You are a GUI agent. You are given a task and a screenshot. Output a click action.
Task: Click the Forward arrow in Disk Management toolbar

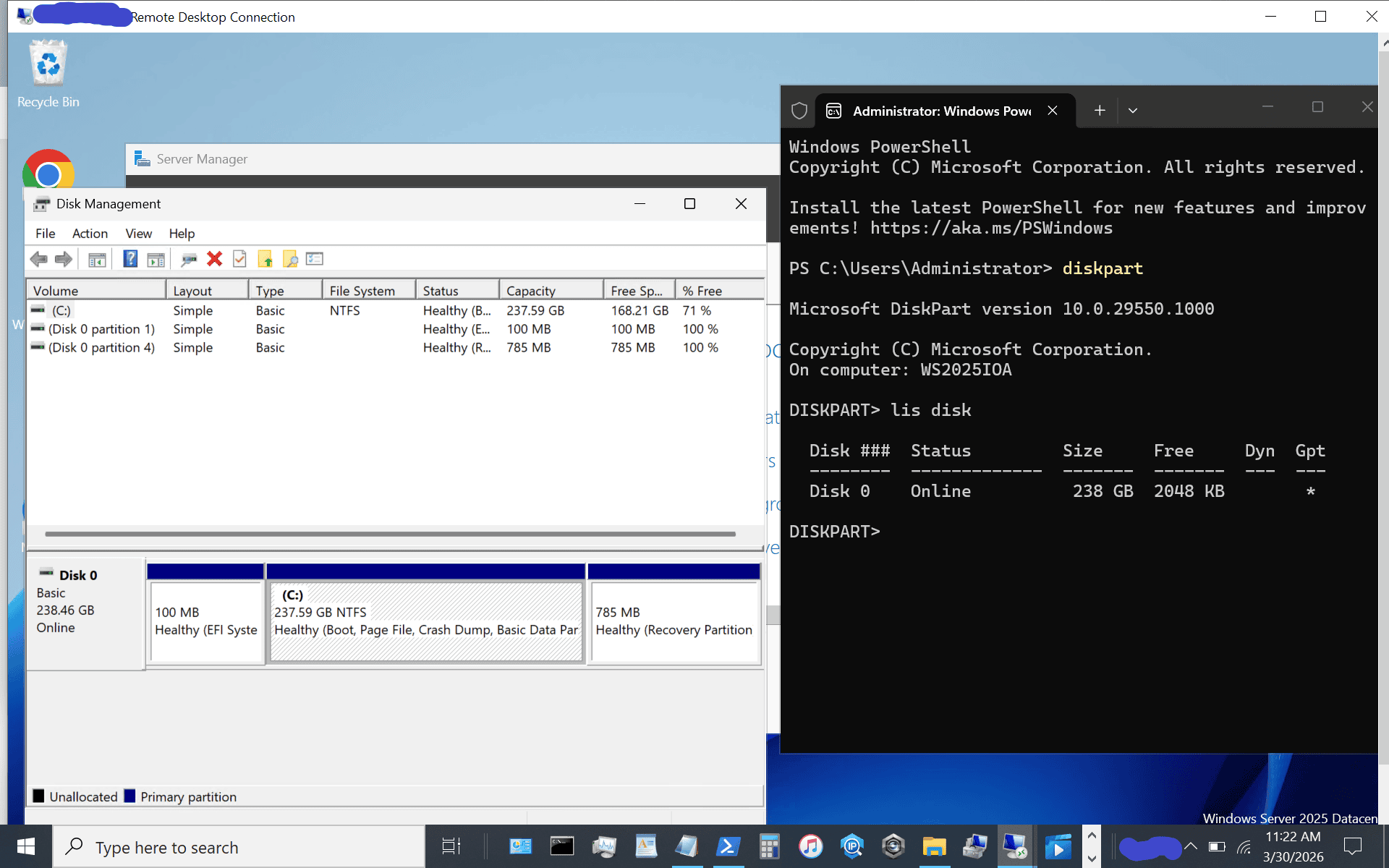coord(64,259)
